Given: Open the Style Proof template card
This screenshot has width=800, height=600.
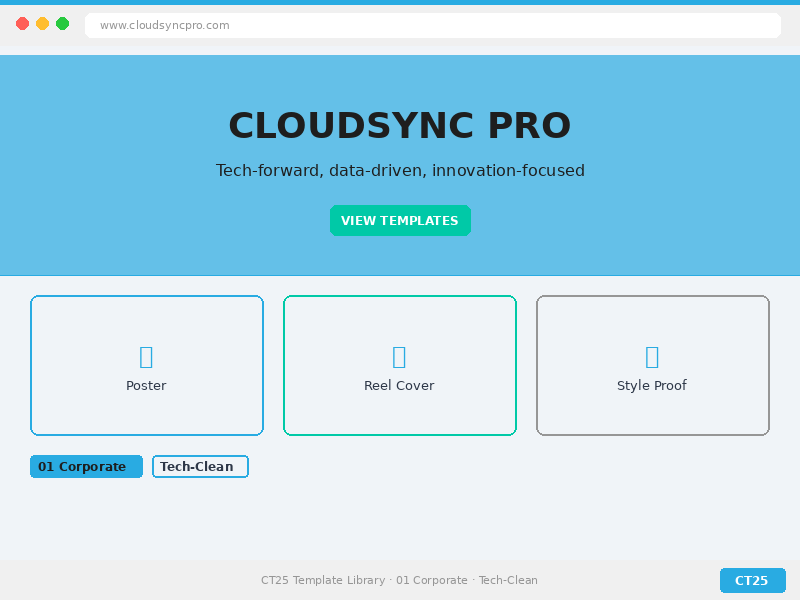Looking at the screenshot, I should pos(653,322).
